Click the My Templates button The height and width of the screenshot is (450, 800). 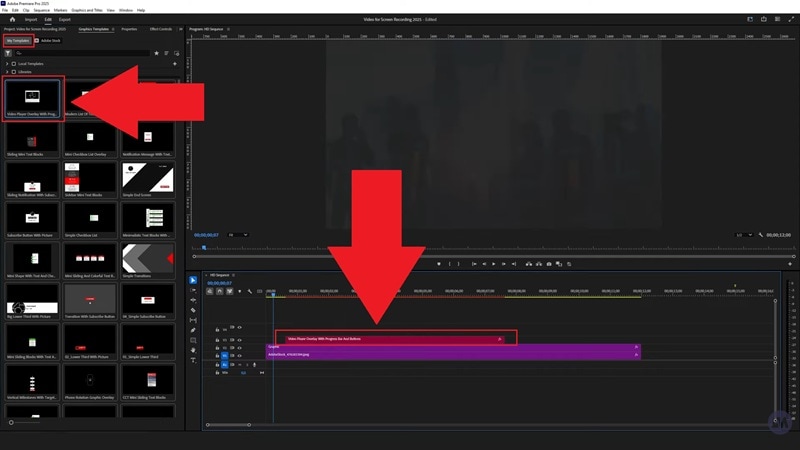click(x=18, y=41)
